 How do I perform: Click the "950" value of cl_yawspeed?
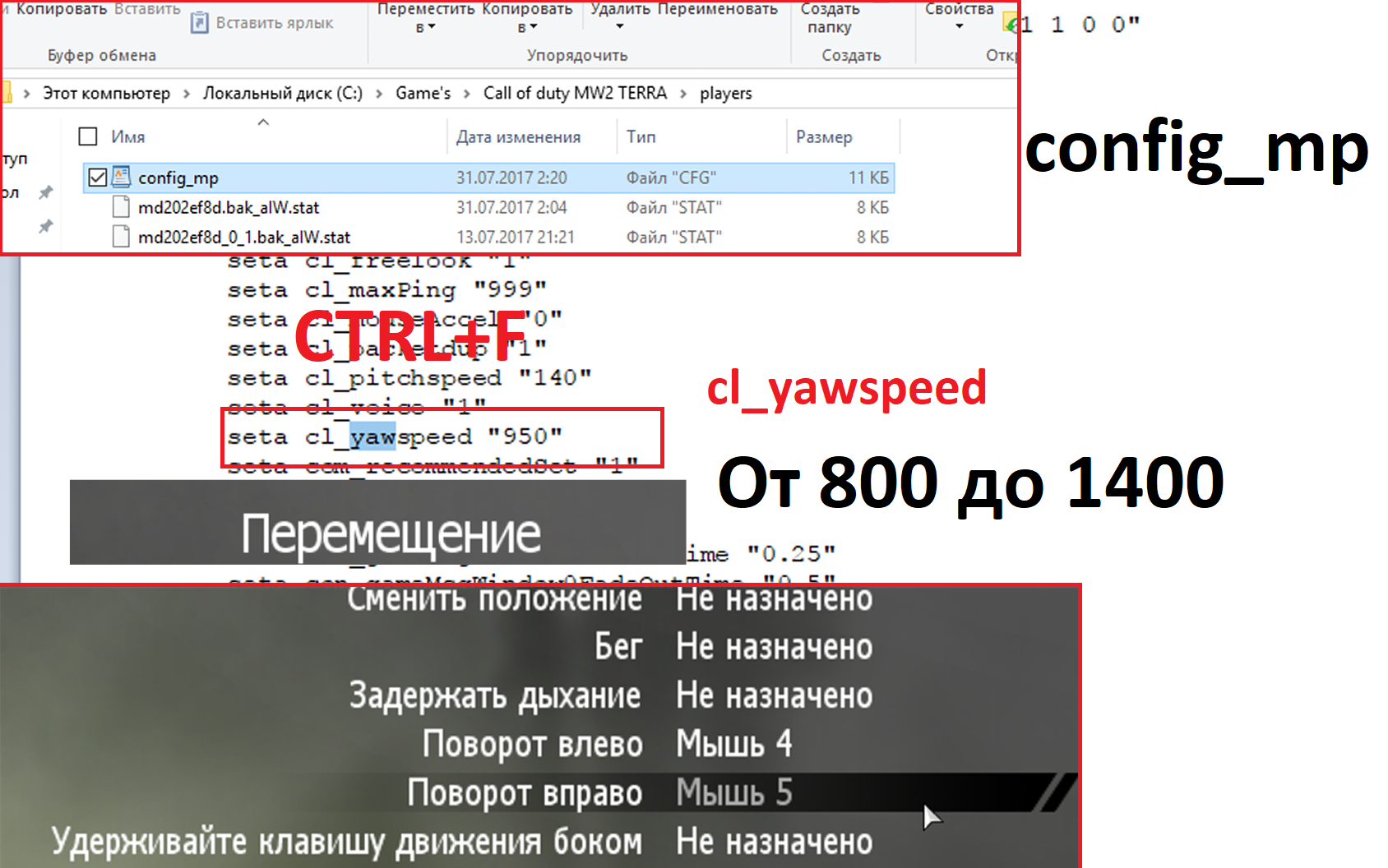pyautogui.click(x=525, y=436)
